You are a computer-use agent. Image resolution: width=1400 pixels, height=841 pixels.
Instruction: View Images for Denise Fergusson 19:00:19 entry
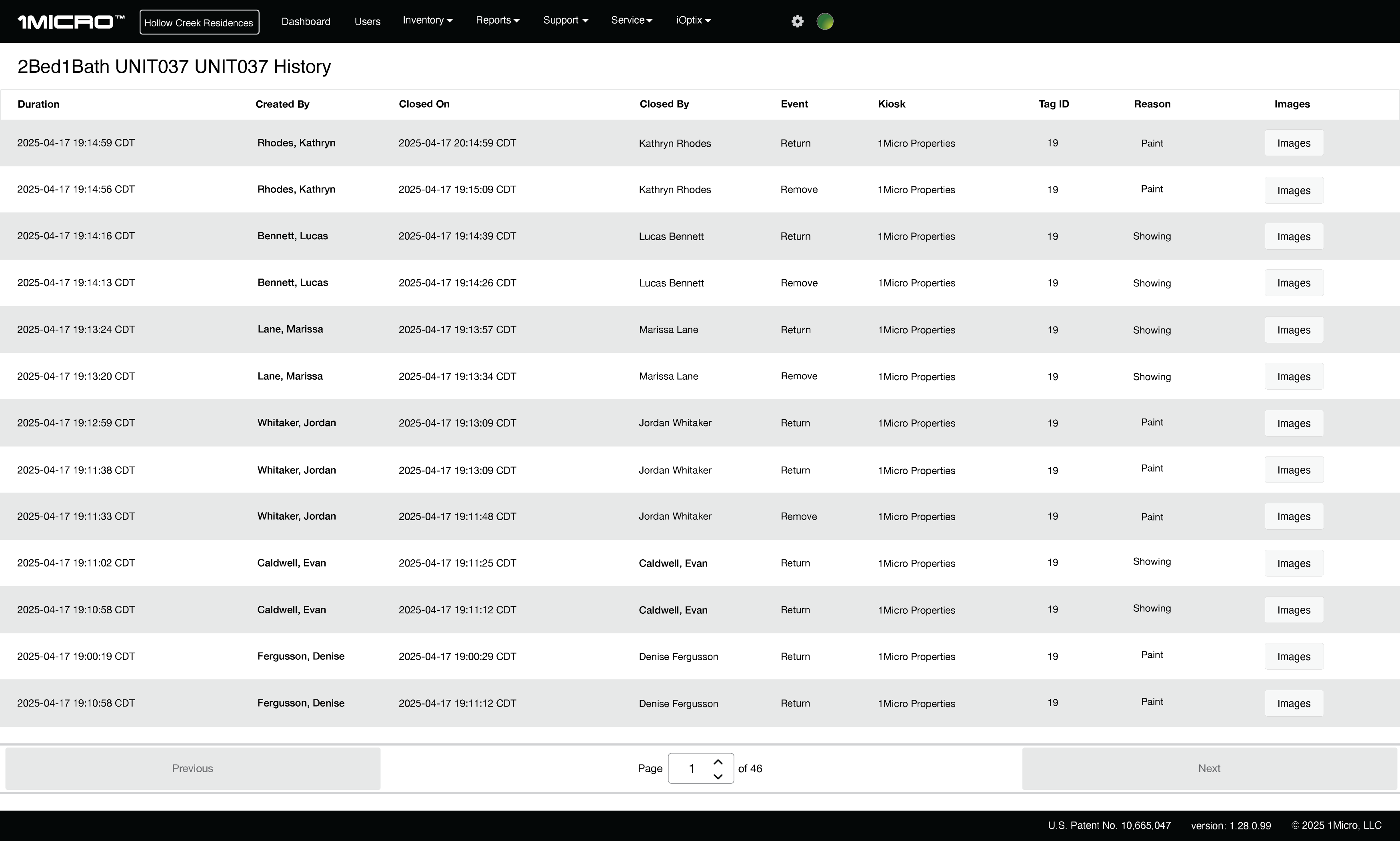1294,656
